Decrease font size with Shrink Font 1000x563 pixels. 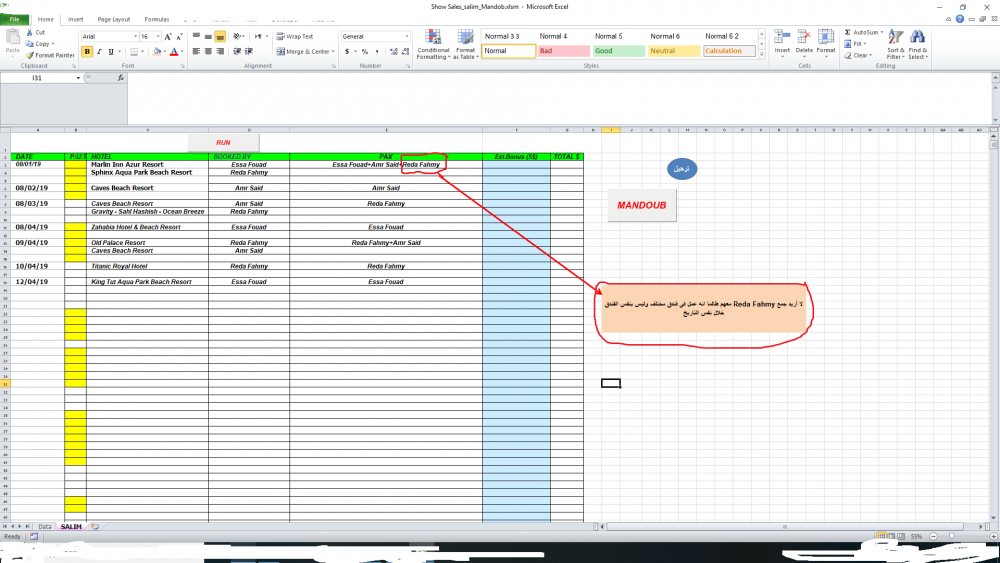179,37
